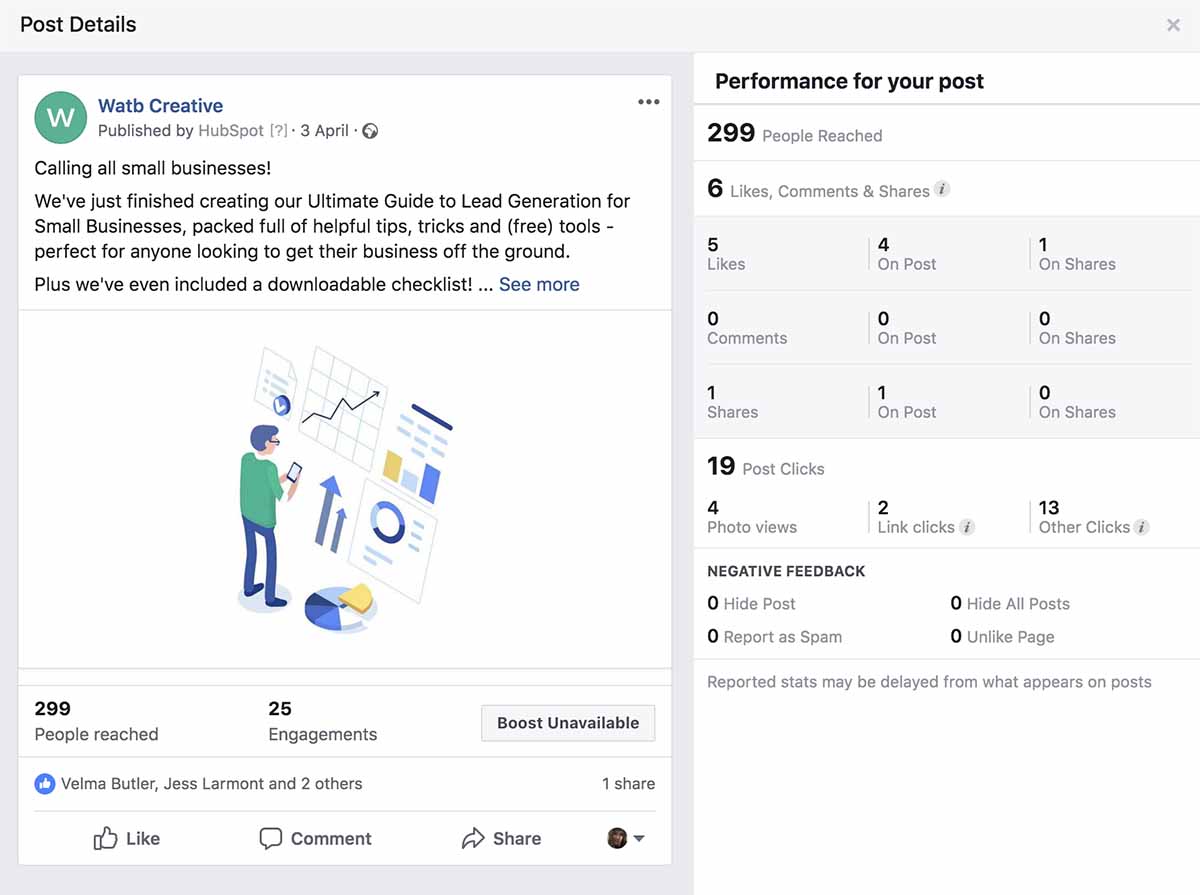Click the Watb Creative profile avatar

tap(60, 118)
